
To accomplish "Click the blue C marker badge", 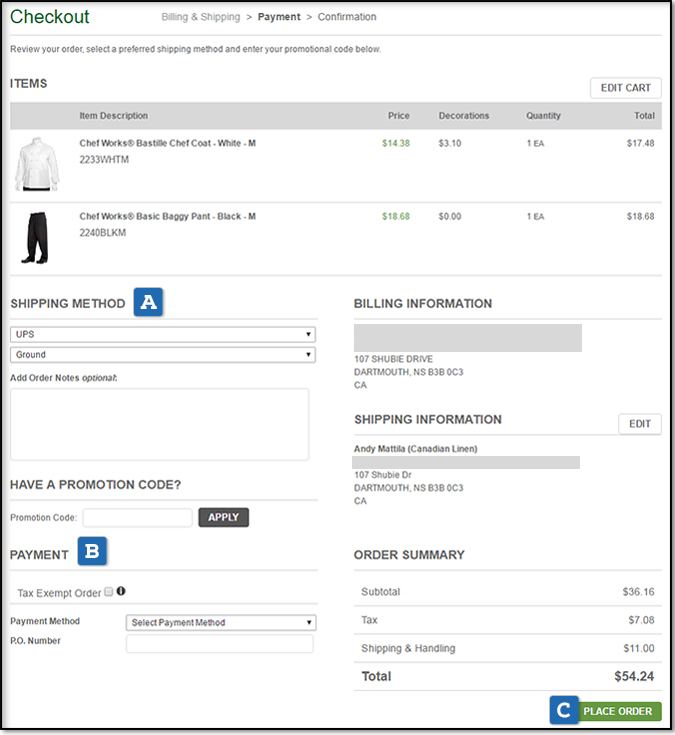I will tap(564, 710).
